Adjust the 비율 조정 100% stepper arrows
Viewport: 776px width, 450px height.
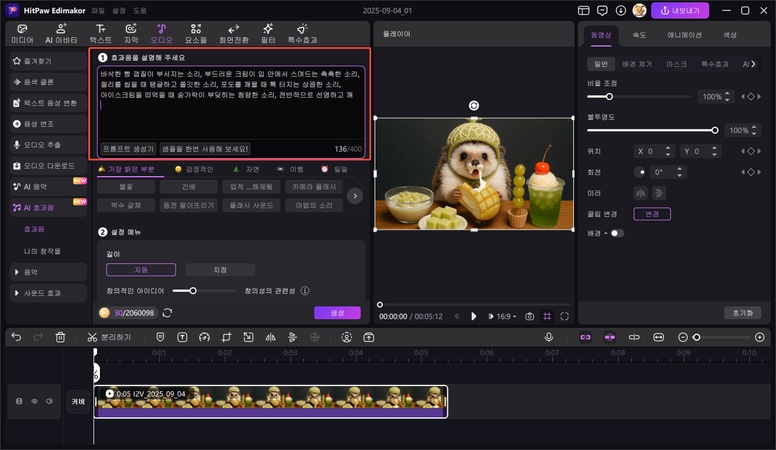(x=727, y=97)
